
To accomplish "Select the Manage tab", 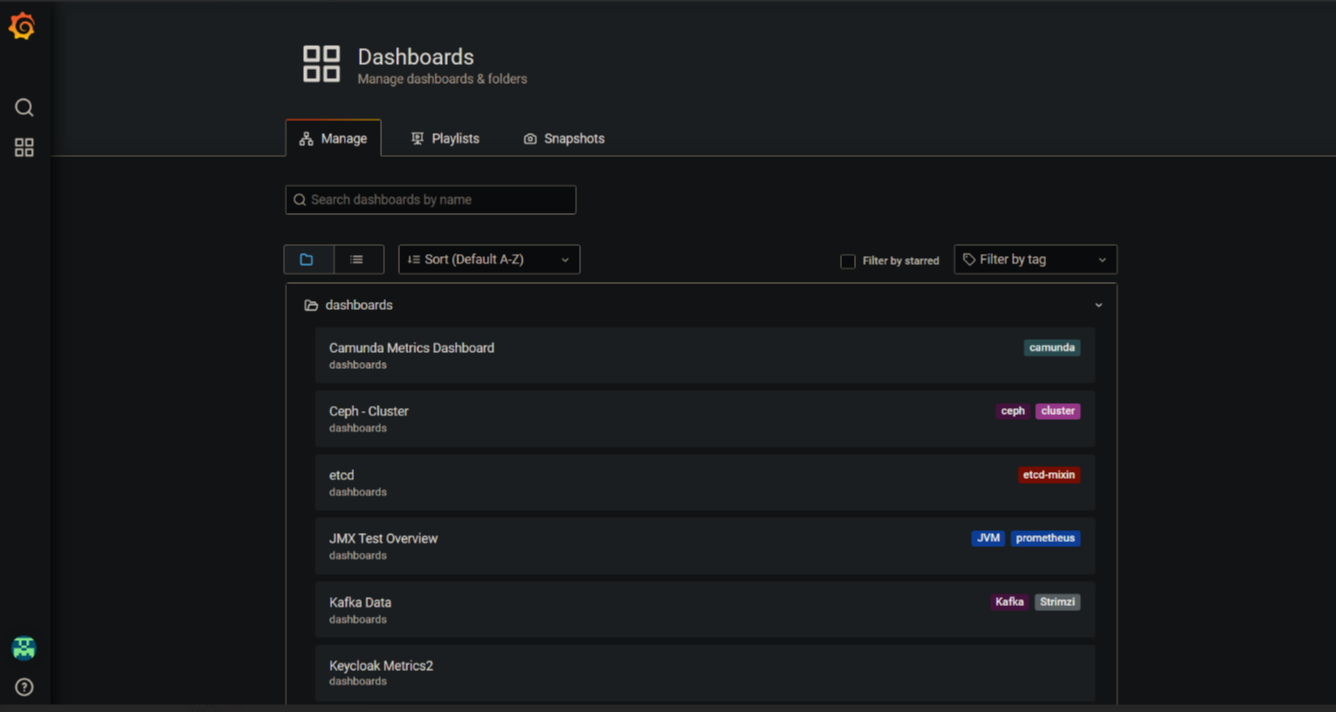I will coord(333,138).
